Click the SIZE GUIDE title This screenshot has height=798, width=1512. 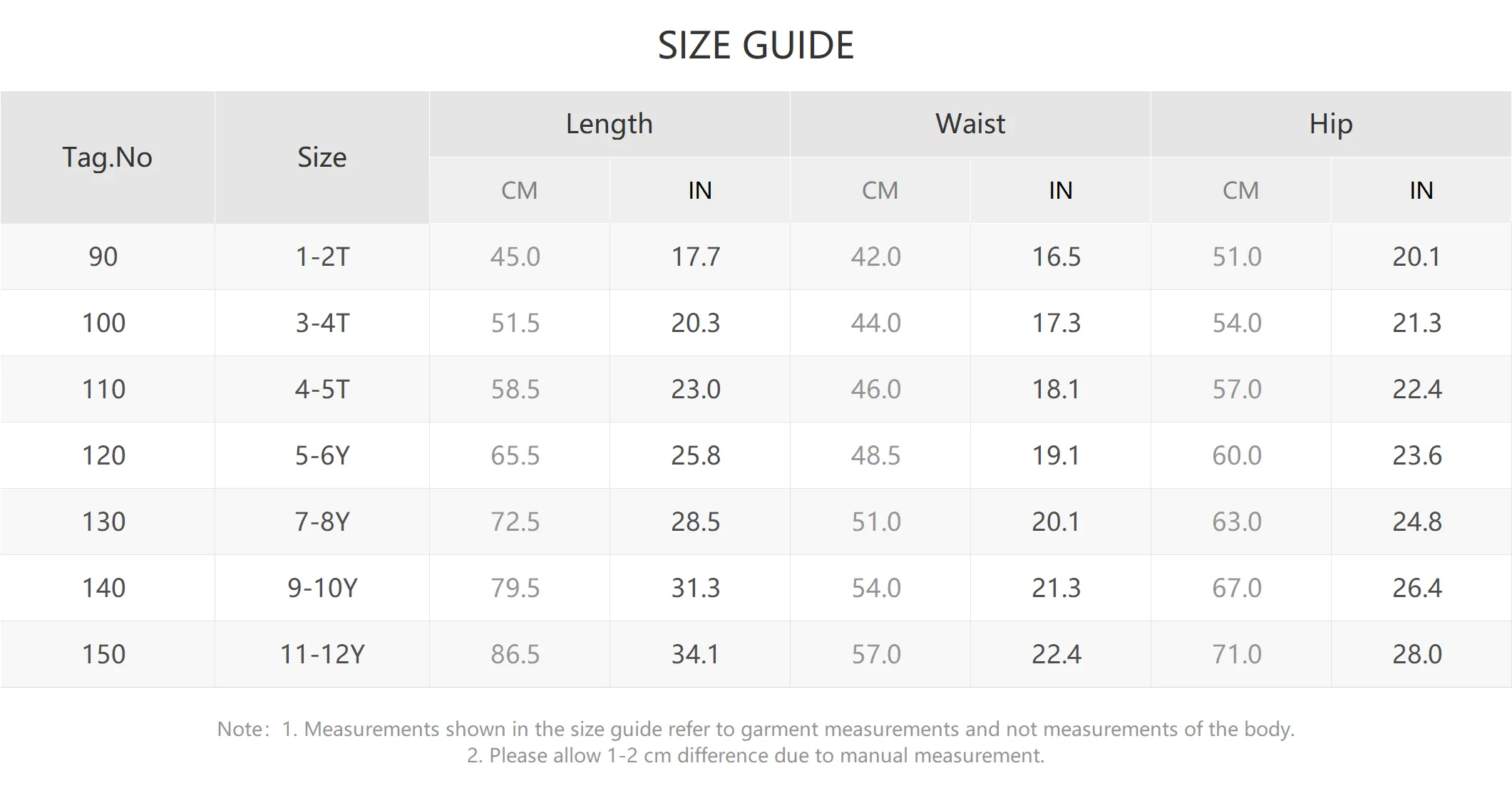pos(756,46)
